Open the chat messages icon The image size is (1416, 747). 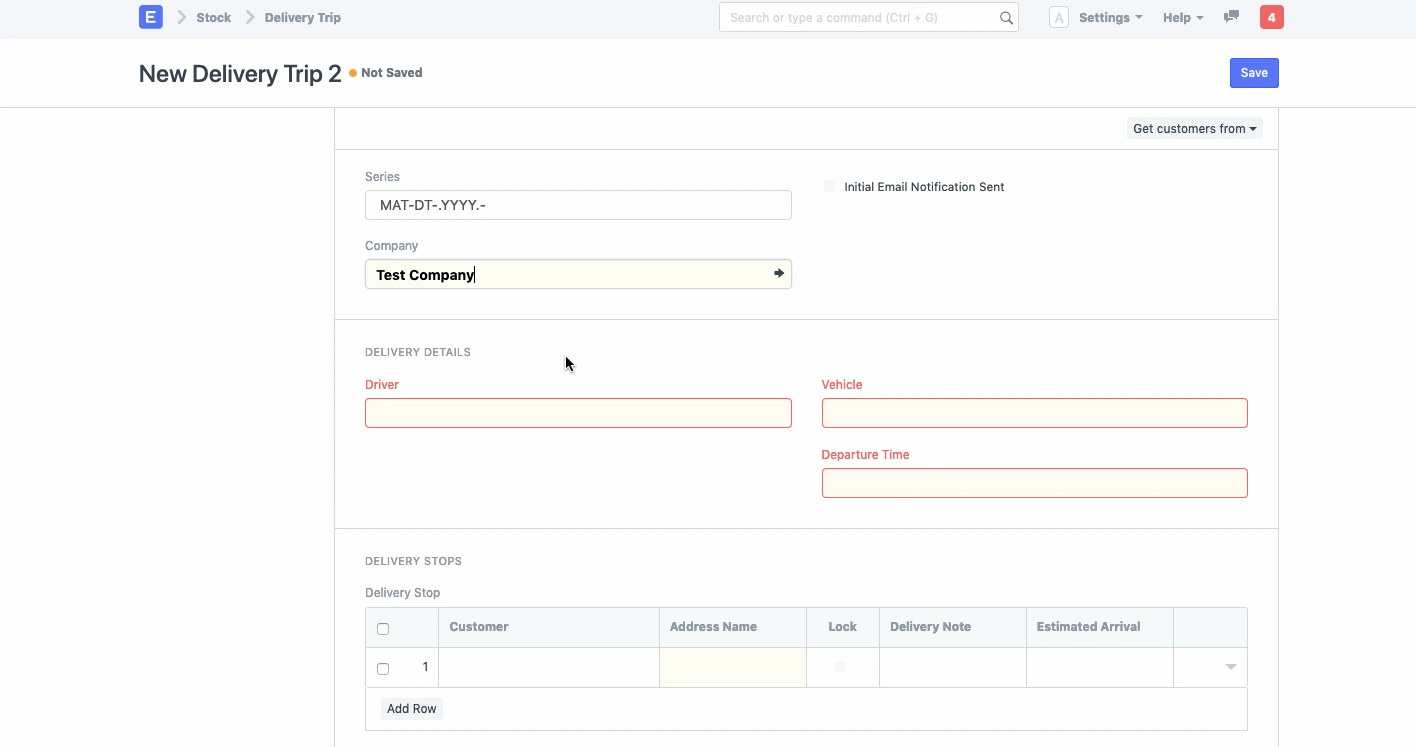pyautogui.click(x=1232, y=17)
